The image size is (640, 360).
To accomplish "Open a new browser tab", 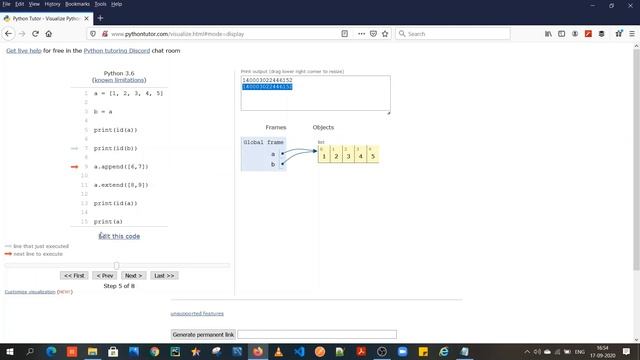I will pyautogui.click(x=100, y=18).
